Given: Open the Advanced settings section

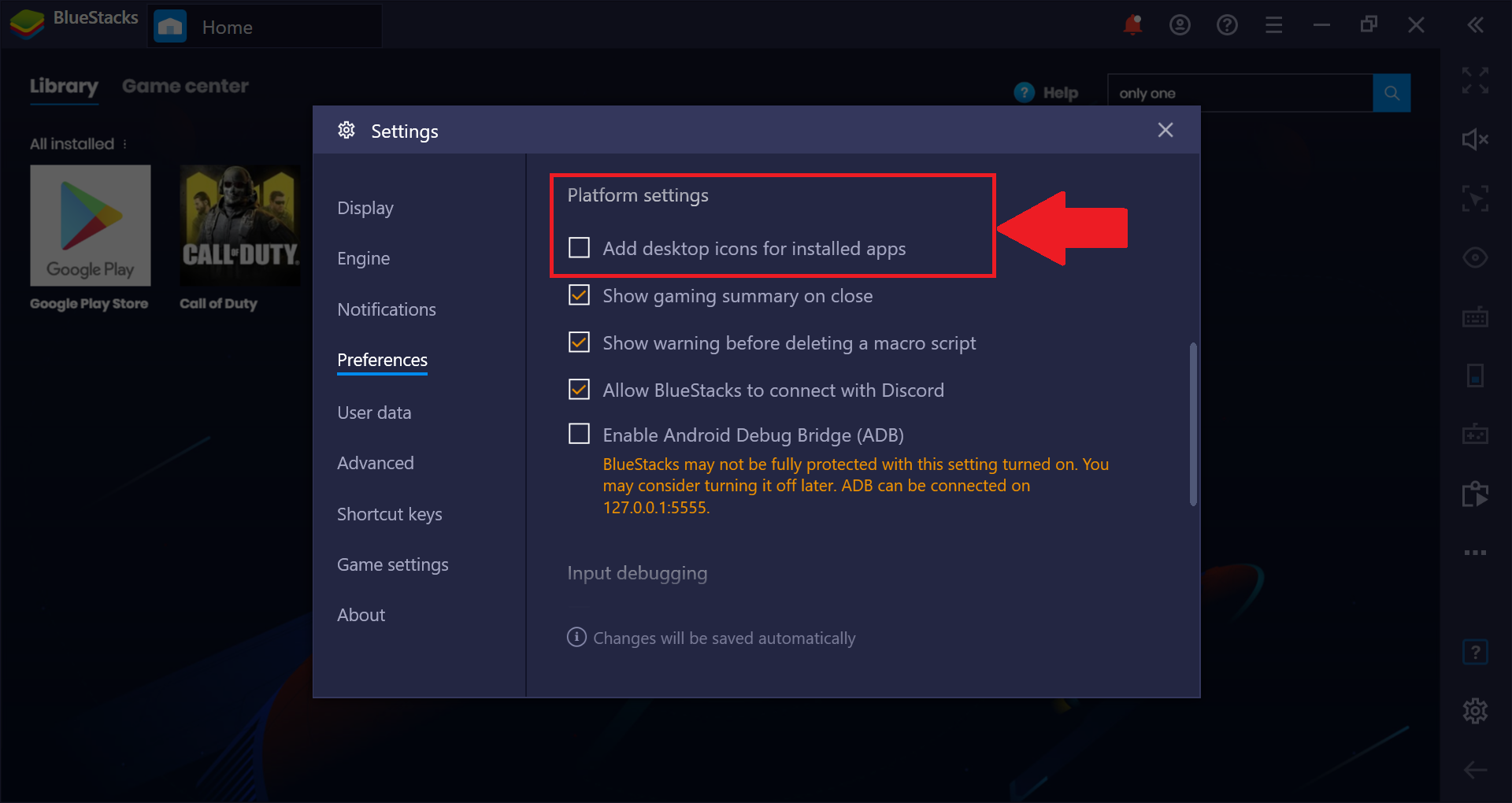Looking at the screenshot, I should coord(376,463).
